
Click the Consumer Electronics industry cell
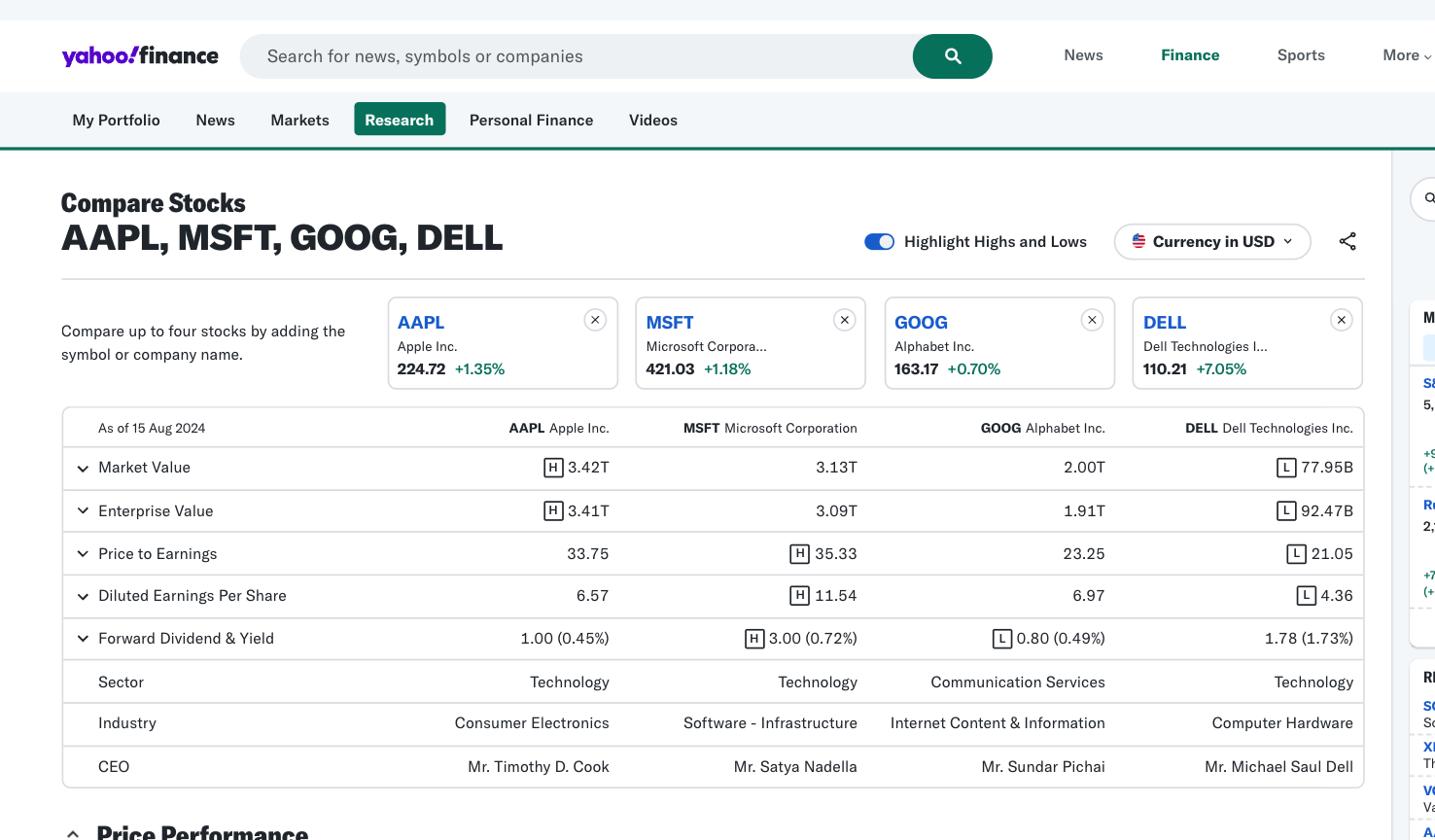(532, 723)
